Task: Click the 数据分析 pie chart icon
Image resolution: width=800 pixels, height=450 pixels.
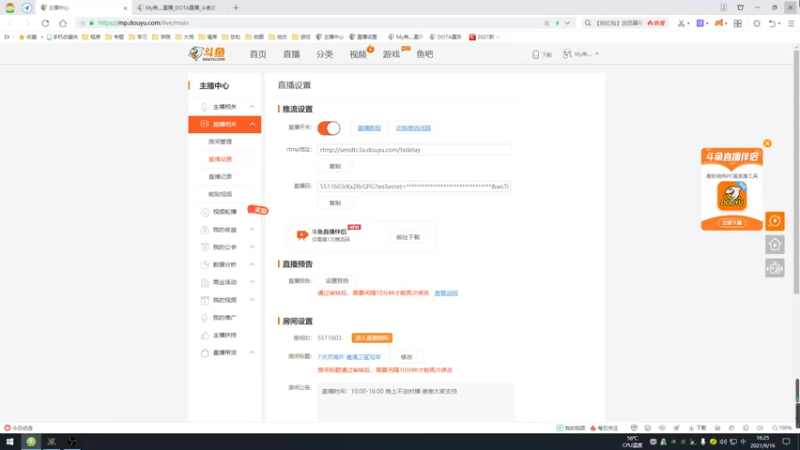Action: pos(205,265)
